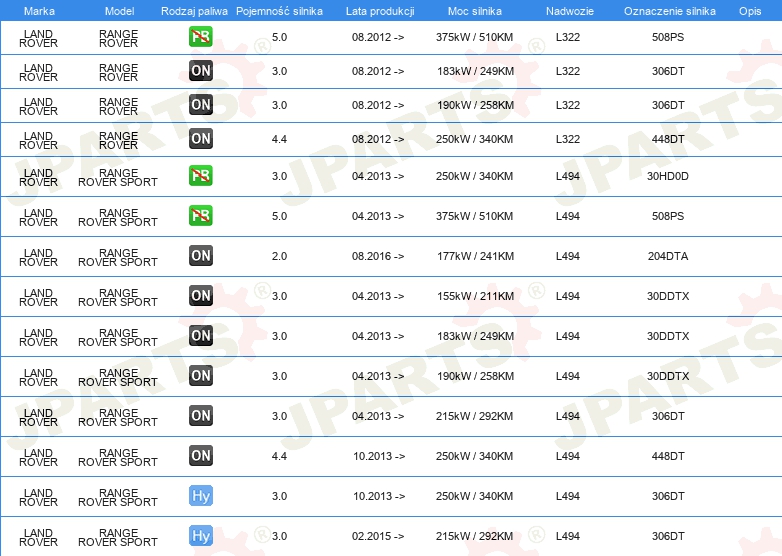The image size is (782, 556).
Task: Click the 5.0 capacity in the L494 row
Action: tap(279, 216)
